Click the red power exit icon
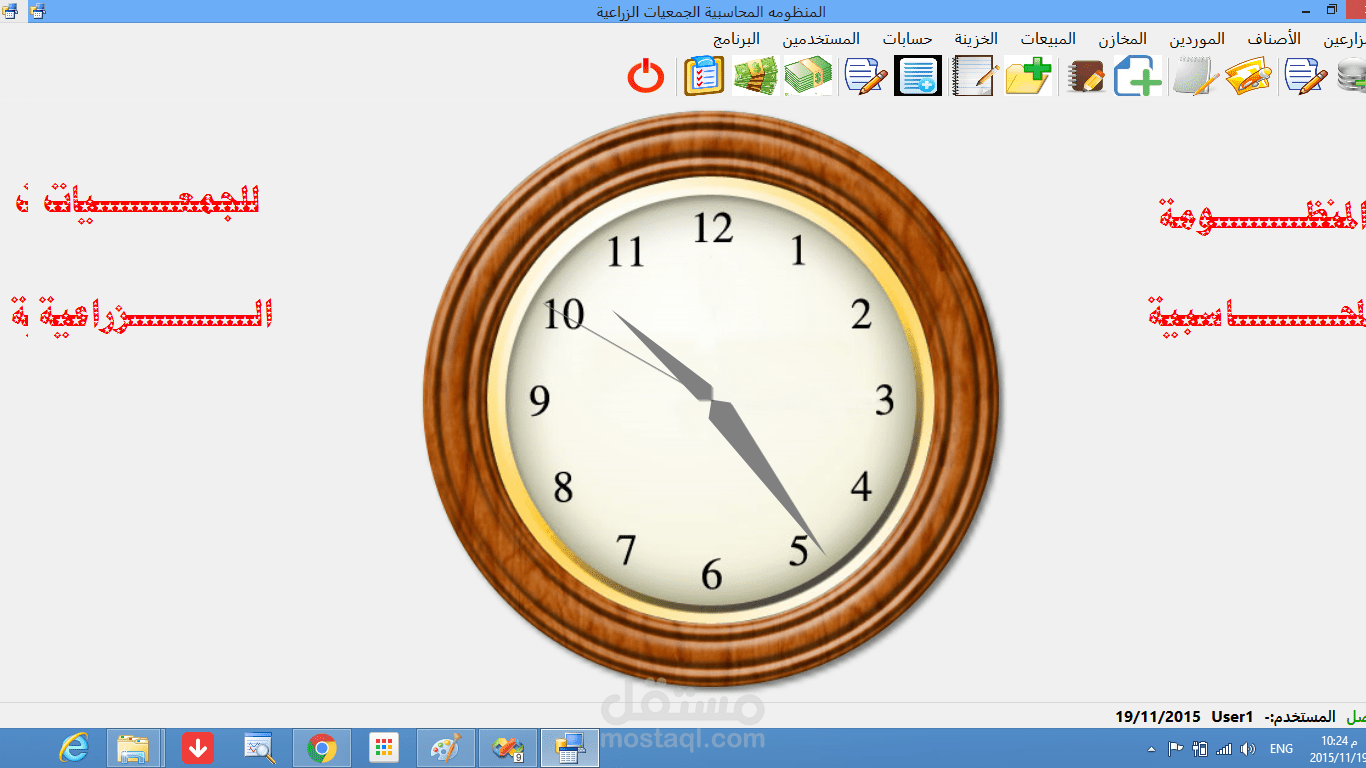Screen dimensions: 1366x768 click(646, 76)
